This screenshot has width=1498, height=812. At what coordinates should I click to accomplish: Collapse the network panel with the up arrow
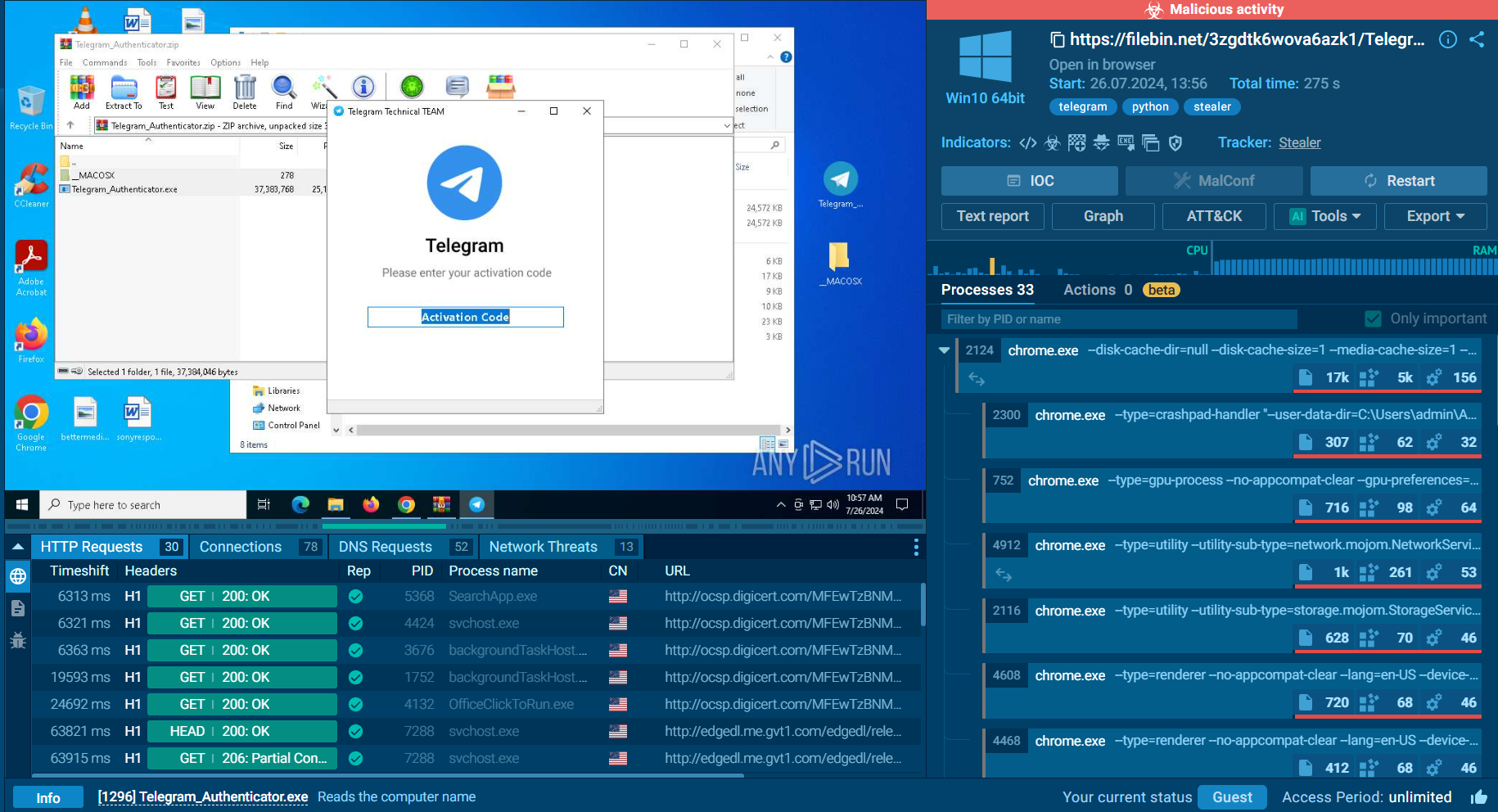click(x=18, y=546)
